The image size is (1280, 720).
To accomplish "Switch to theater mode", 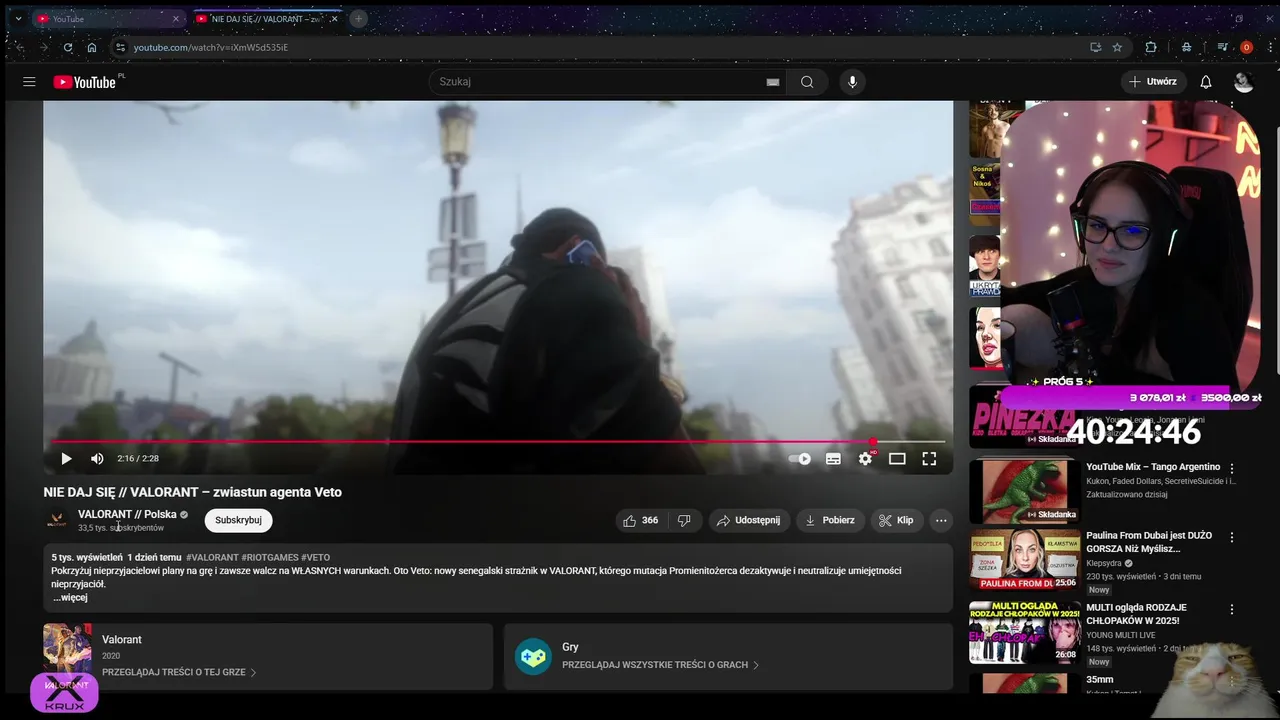I will (897, 459).
